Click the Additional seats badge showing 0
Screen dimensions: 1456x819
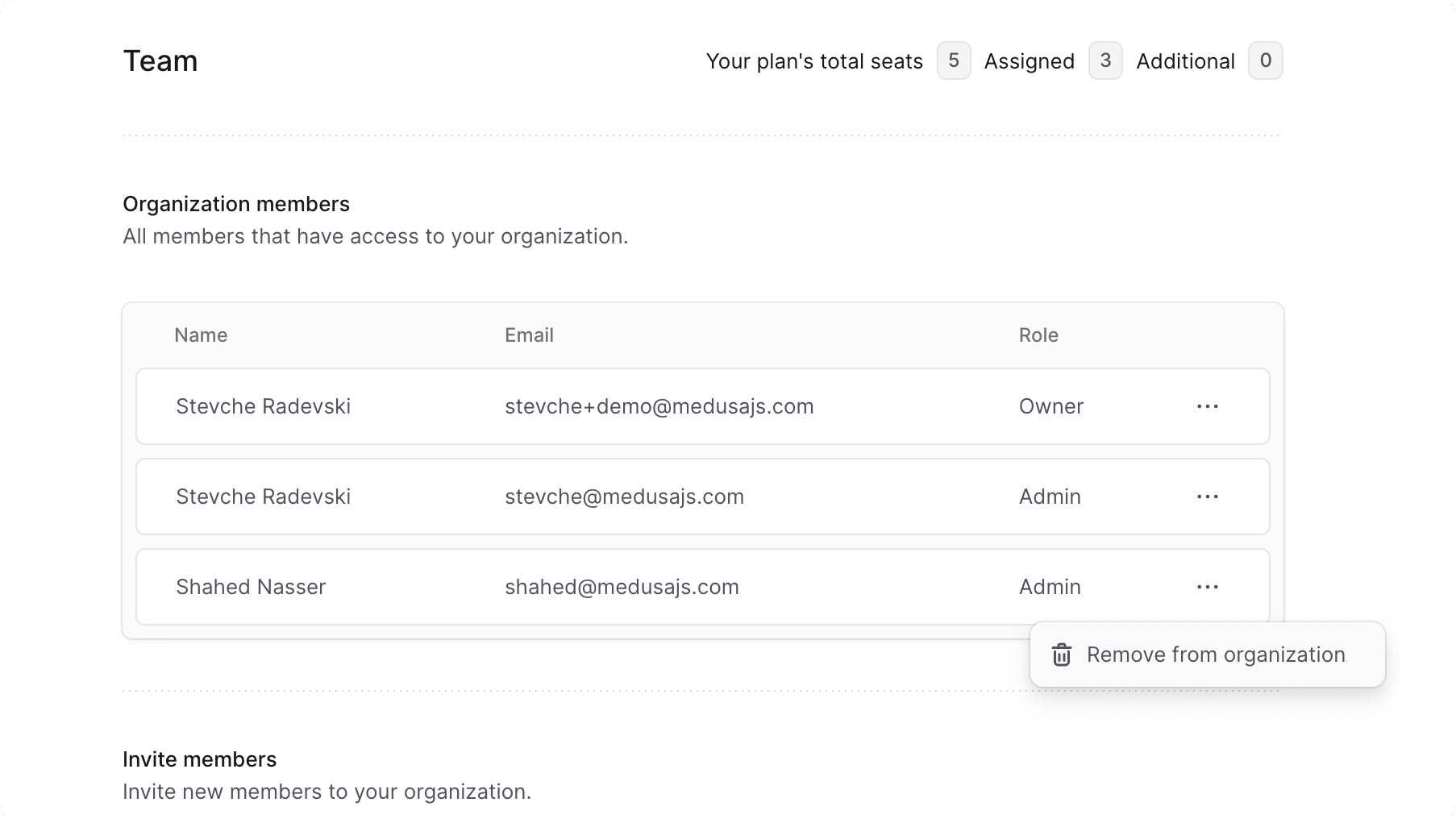[x=1265, y=60]
